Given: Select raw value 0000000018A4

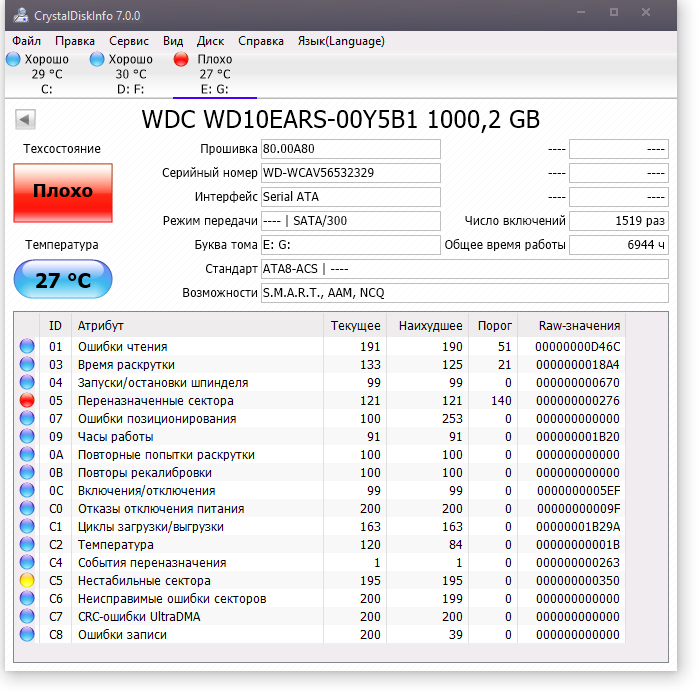Looking at the screenshot, I should [577, 365].
